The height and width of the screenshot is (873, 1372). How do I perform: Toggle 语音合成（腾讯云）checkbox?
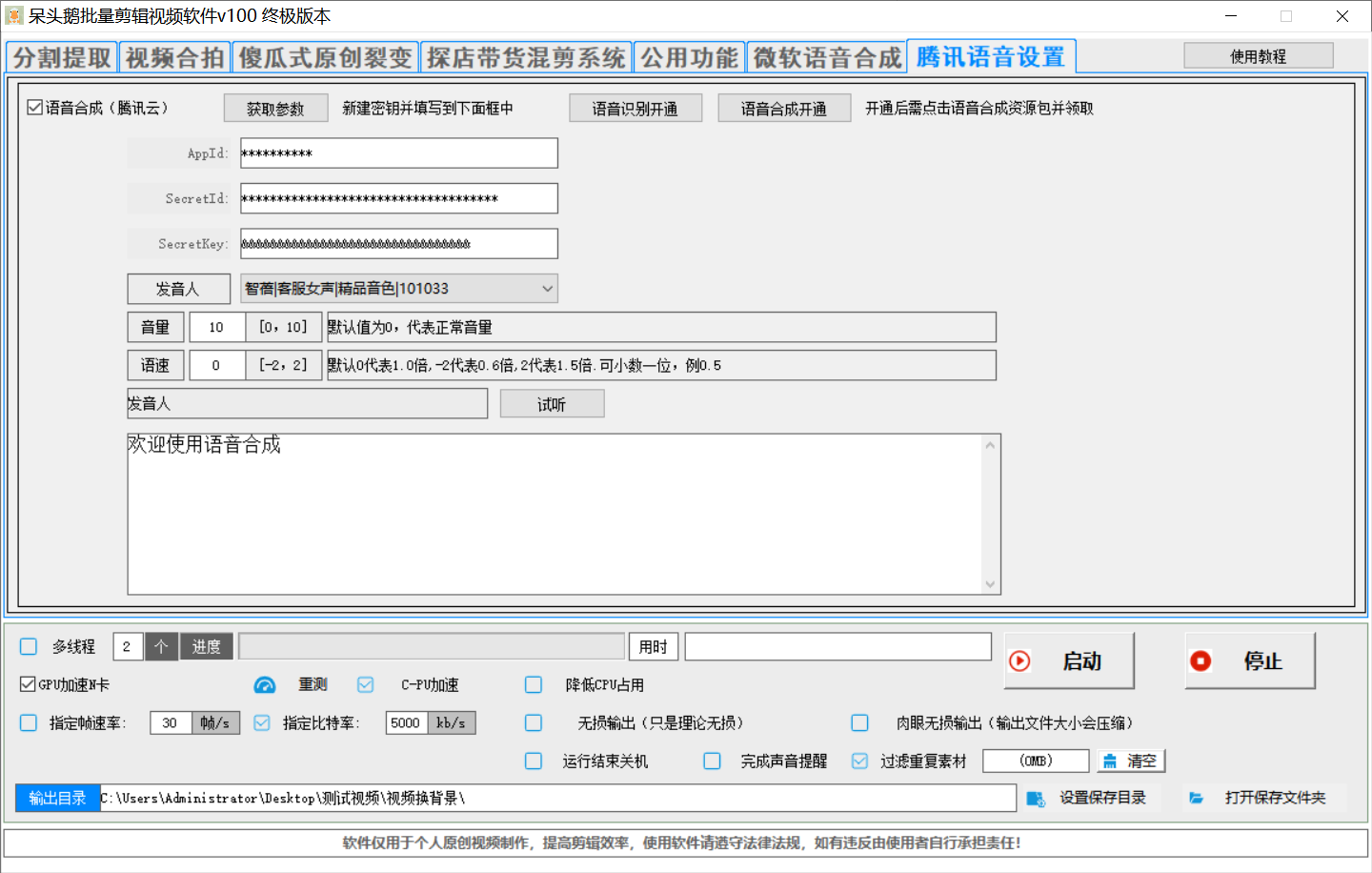click(x=35, y=108)
